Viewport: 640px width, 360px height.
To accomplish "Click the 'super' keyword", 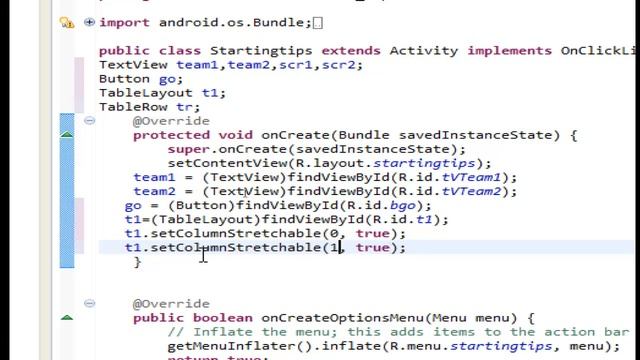I will 189,150.
